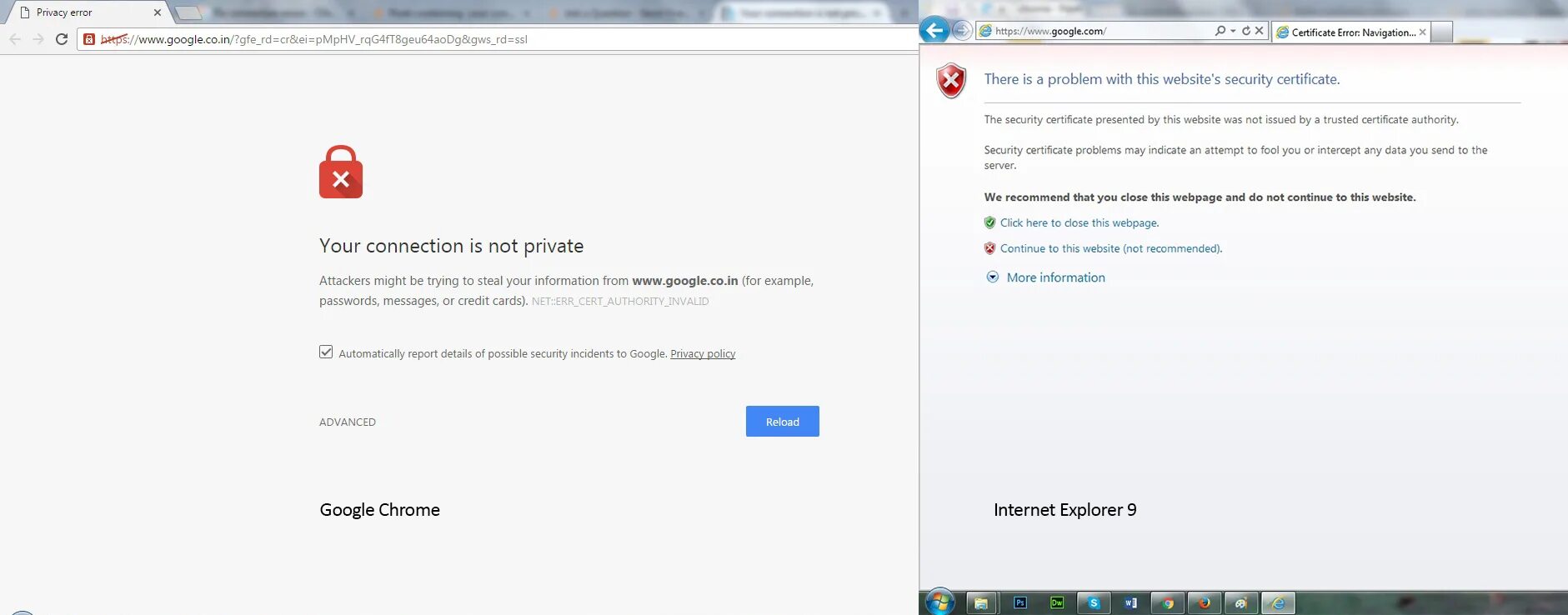Continue to this website (not recommended) link
The image size is (1568, 615).
pos(1111,248)
